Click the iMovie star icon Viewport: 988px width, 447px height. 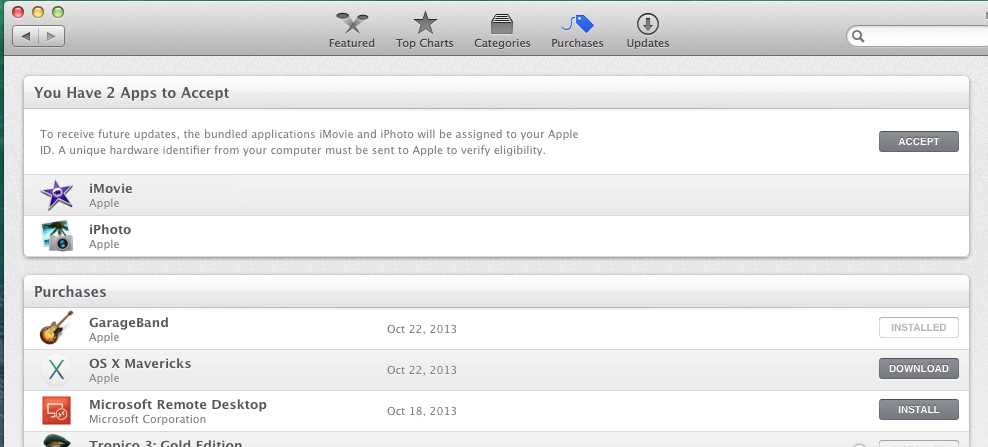point(57,195)
